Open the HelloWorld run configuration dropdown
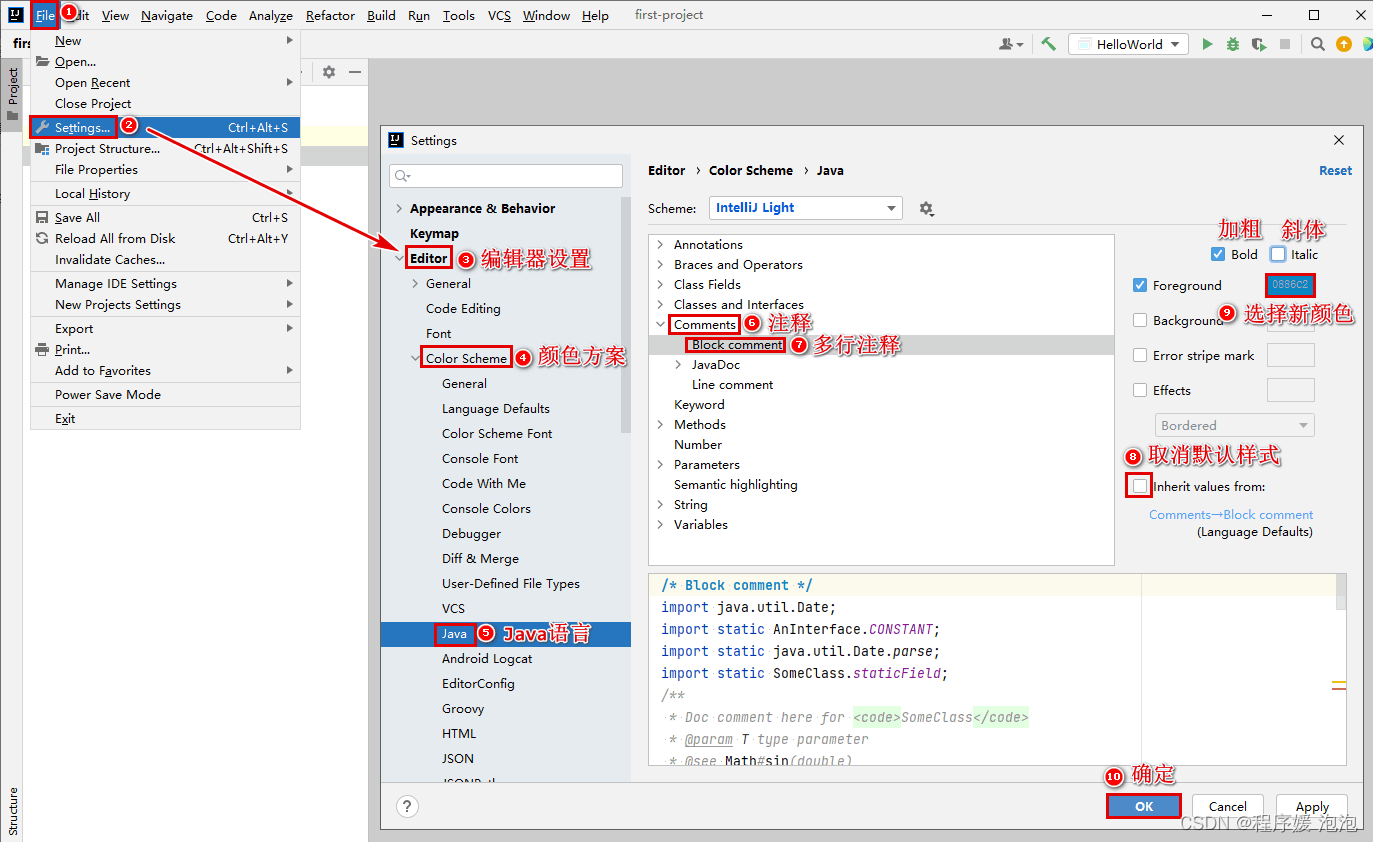 click(x=1128, y=44)
